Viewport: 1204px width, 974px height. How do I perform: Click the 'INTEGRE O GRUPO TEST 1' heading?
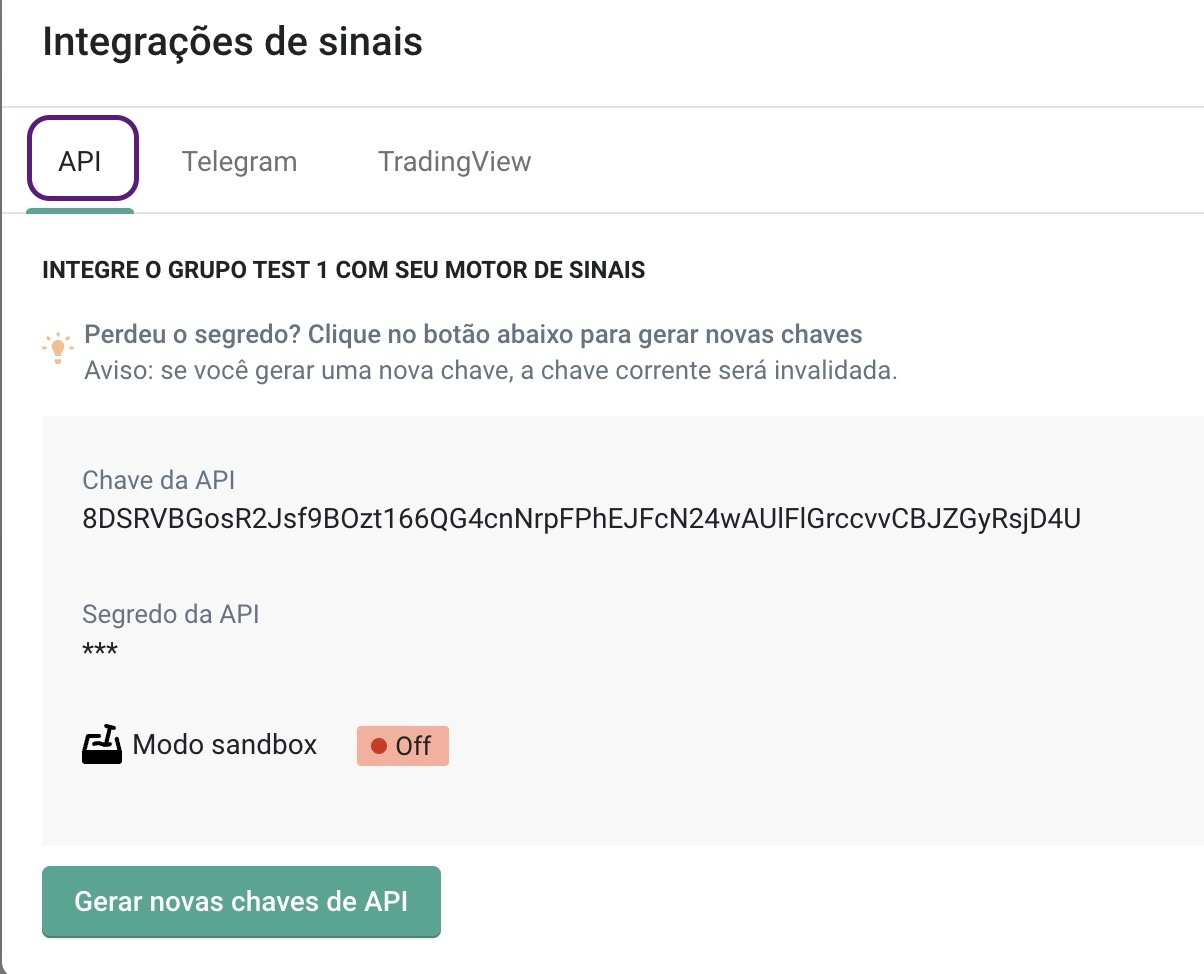[x=343, y=270]
